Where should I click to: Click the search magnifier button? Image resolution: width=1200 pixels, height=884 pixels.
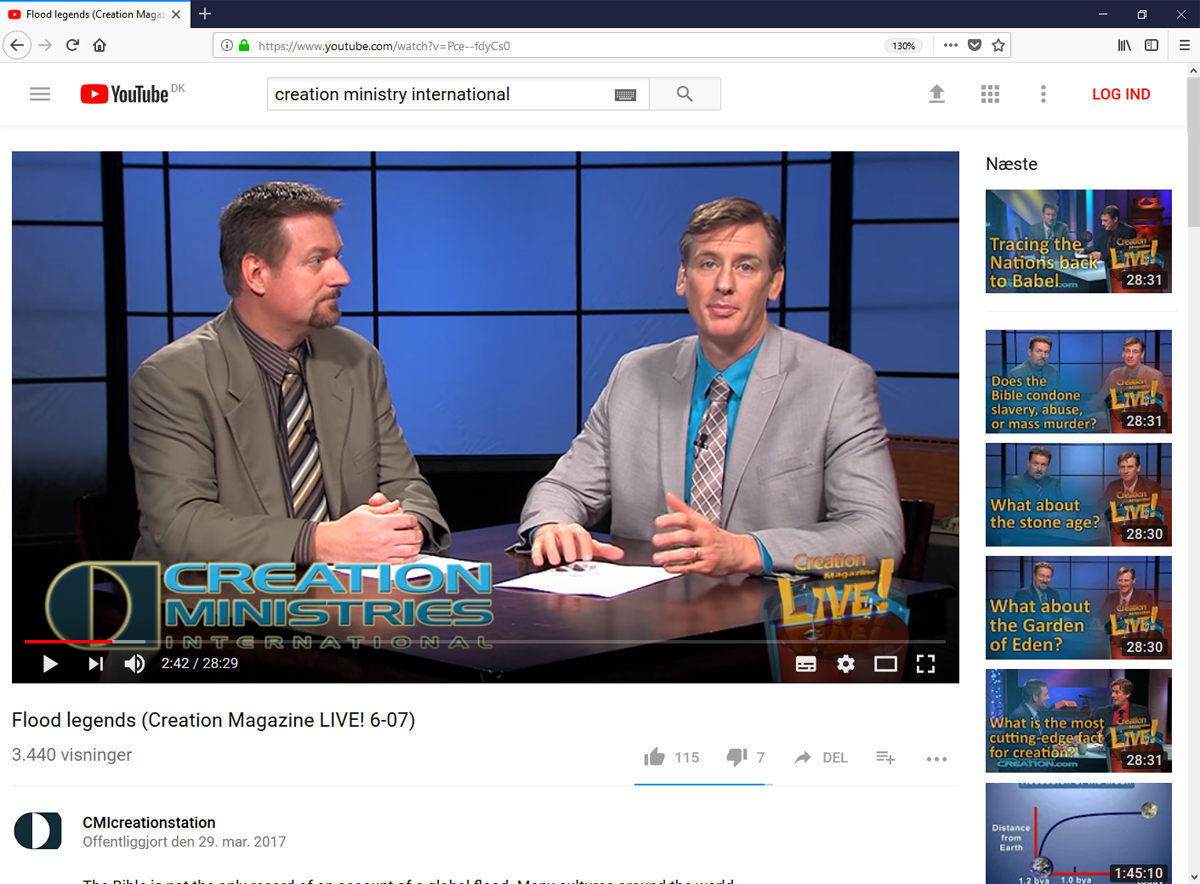click(x=685, y=94)
